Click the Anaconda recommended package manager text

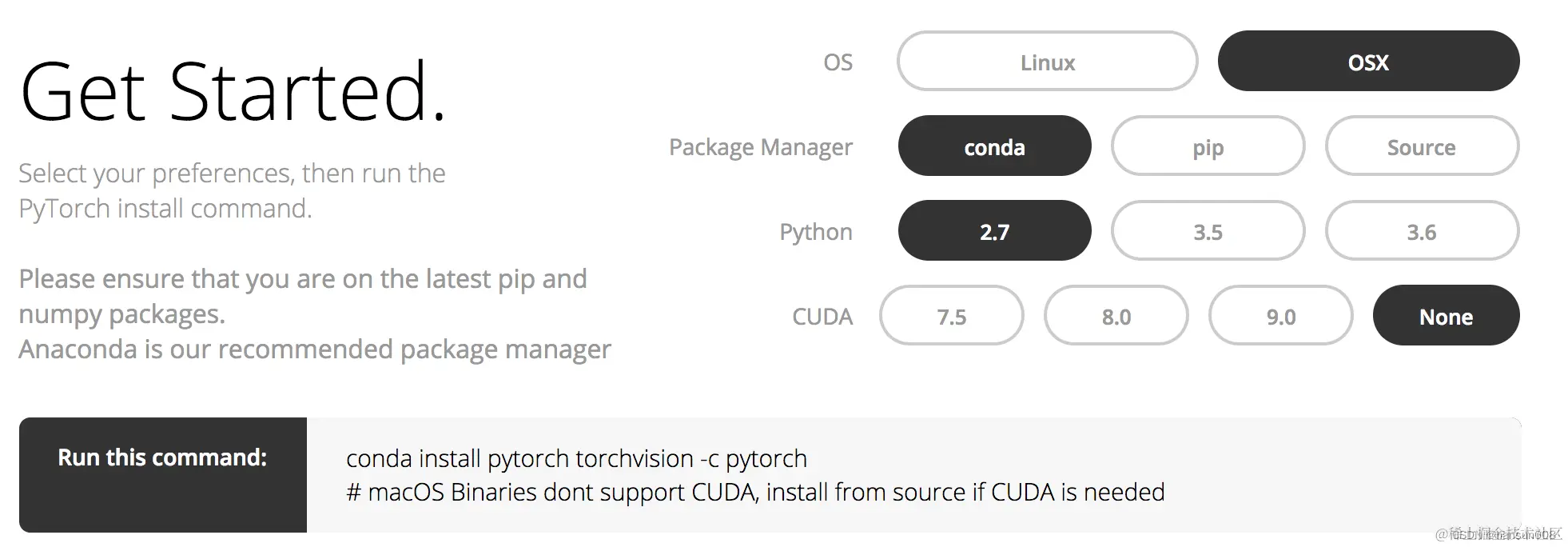point(314,349)
